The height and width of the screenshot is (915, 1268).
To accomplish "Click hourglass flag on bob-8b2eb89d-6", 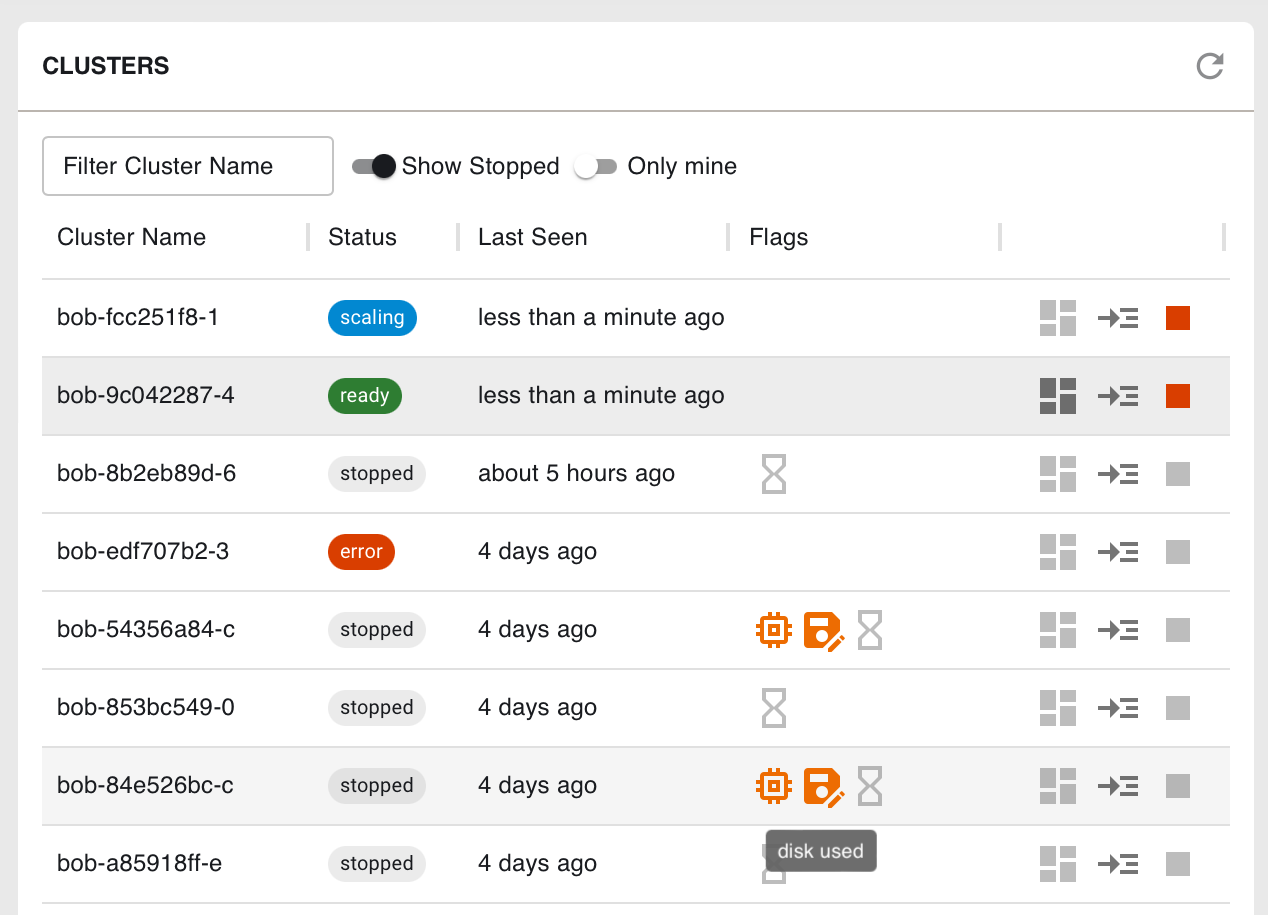I will [x=774, y=474].
